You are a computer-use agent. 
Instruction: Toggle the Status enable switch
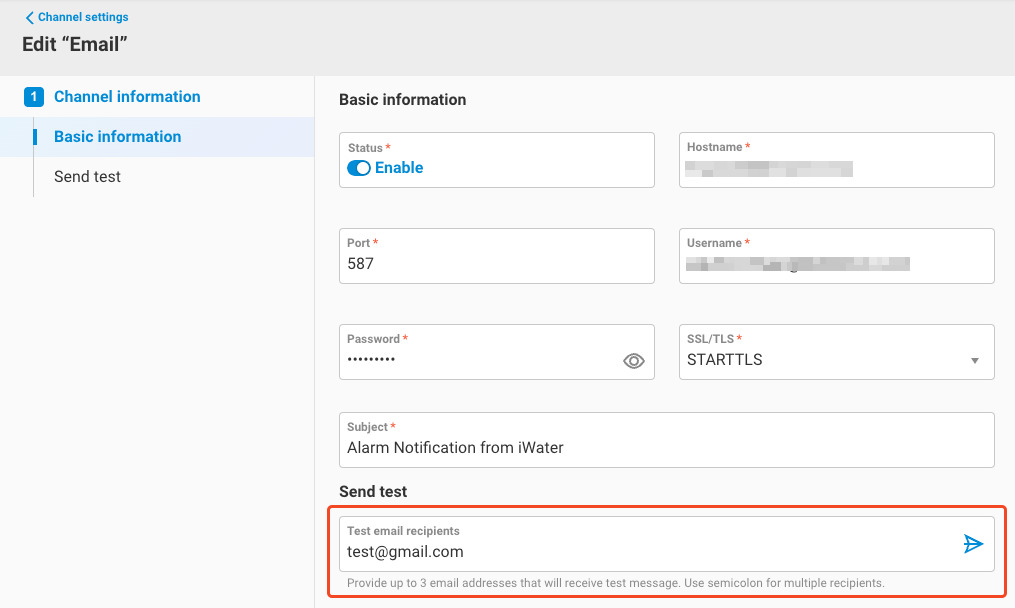[359, 168]
